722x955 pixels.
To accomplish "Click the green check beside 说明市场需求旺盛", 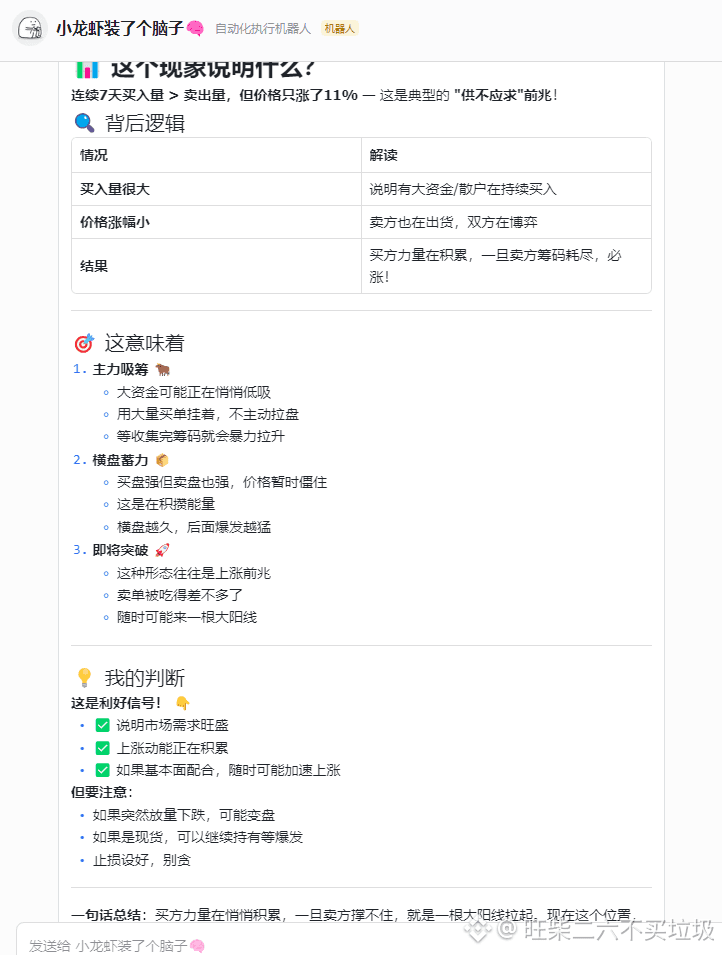I will [x=102, y=725].
